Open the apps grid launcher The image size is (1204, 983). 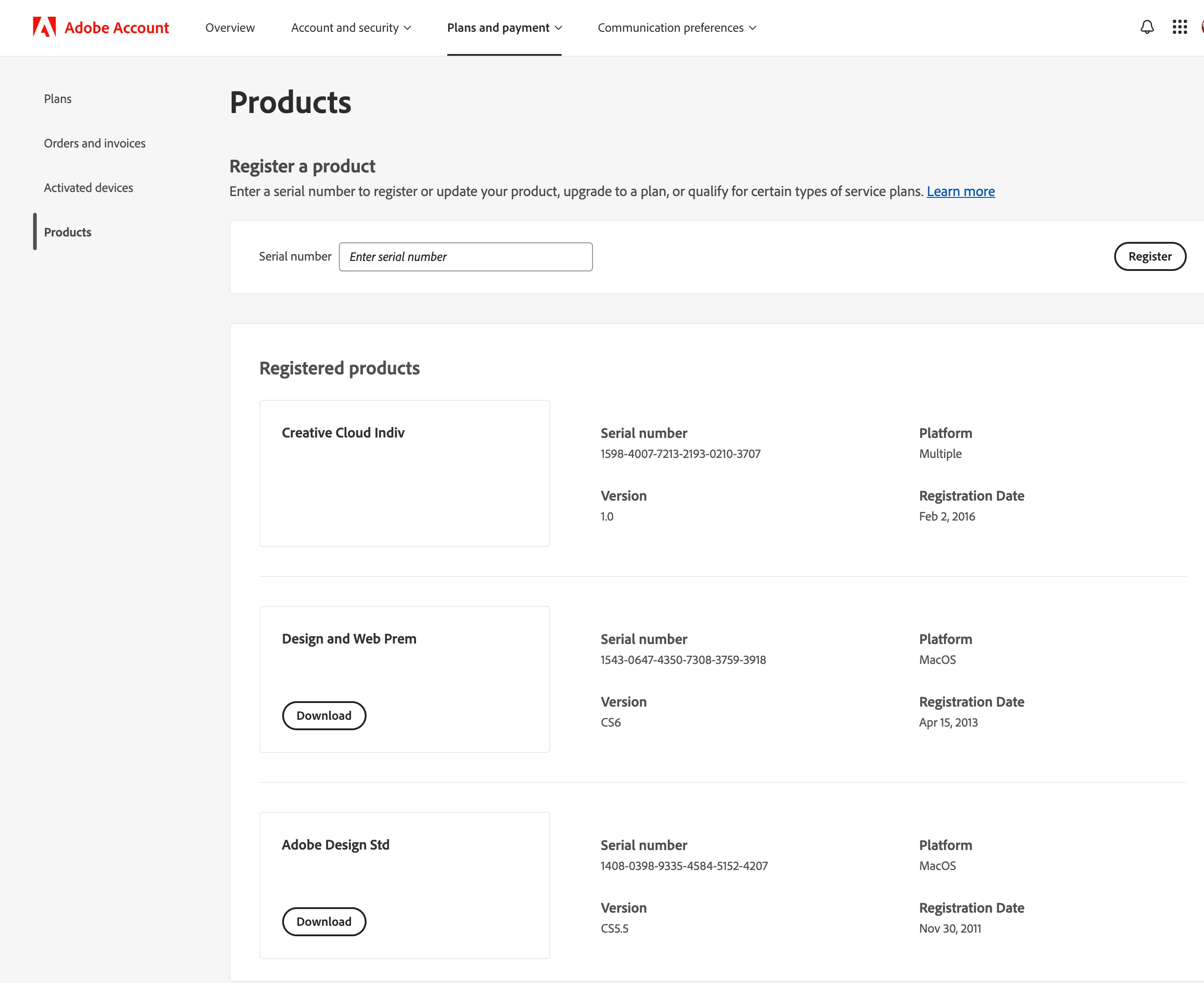tap(1180, 27)
